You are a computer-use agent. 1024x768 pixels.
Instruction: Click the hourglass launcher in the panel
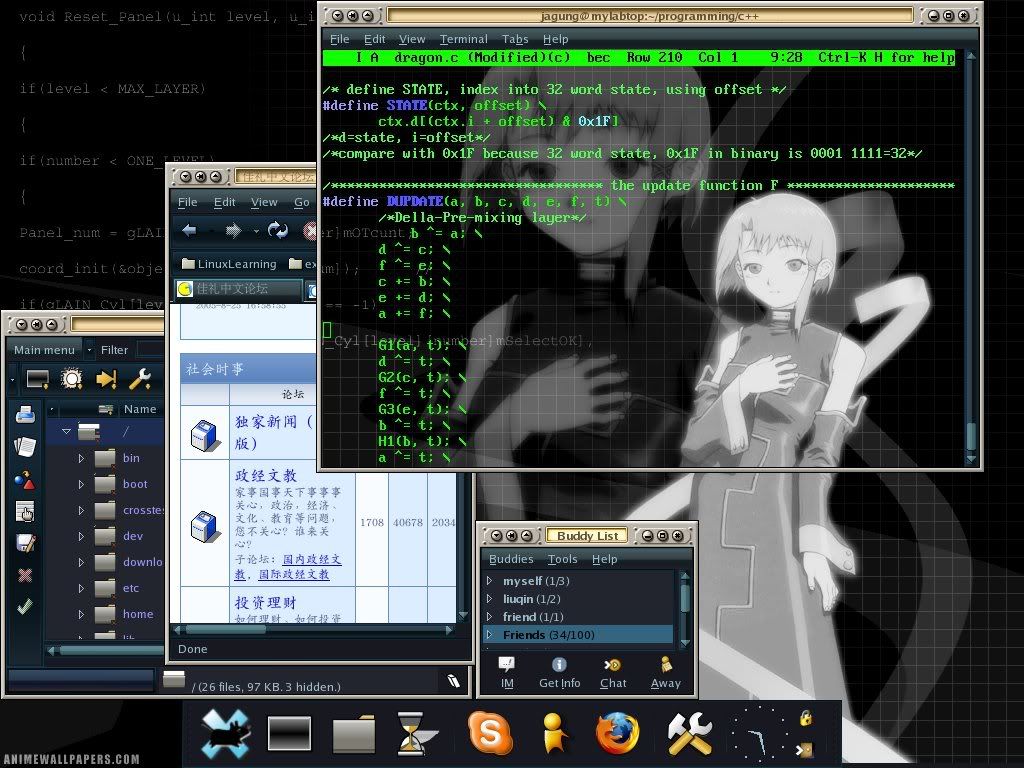tap(417, 733)
